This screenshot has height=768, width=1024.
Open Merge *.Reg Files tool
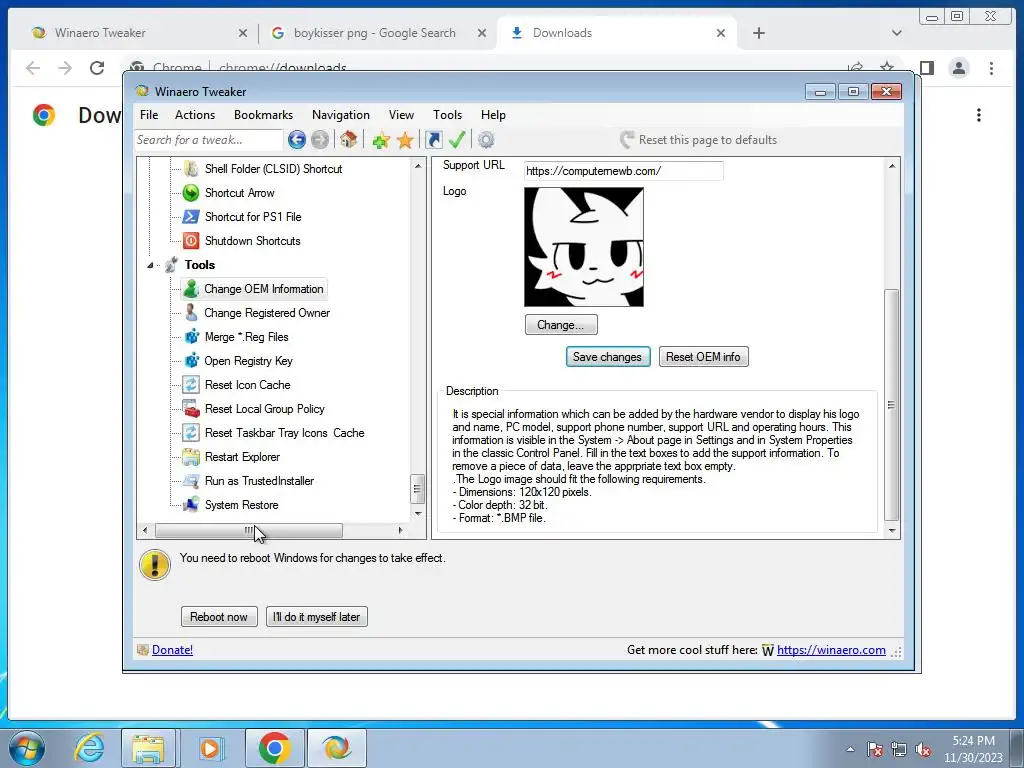point(246,337)
